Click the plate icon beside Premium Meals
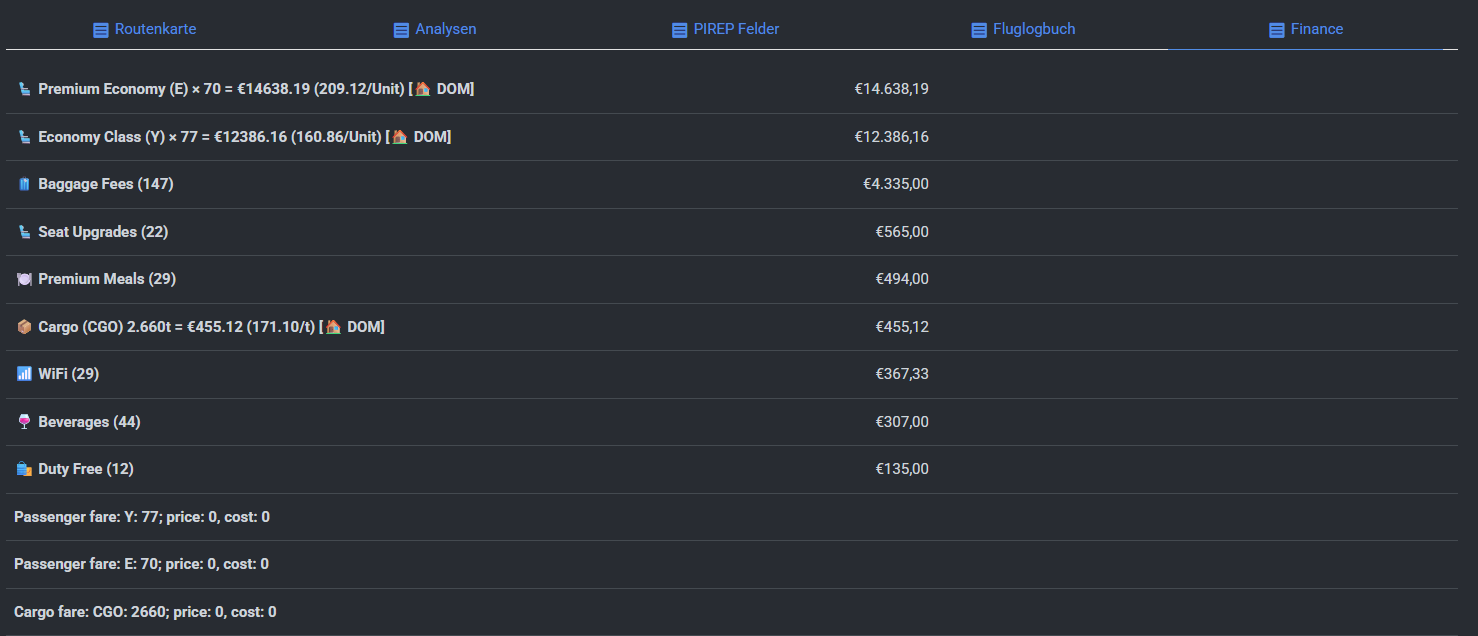Image resolution: width=1478 pixels, height=636 pixels. 24,279
